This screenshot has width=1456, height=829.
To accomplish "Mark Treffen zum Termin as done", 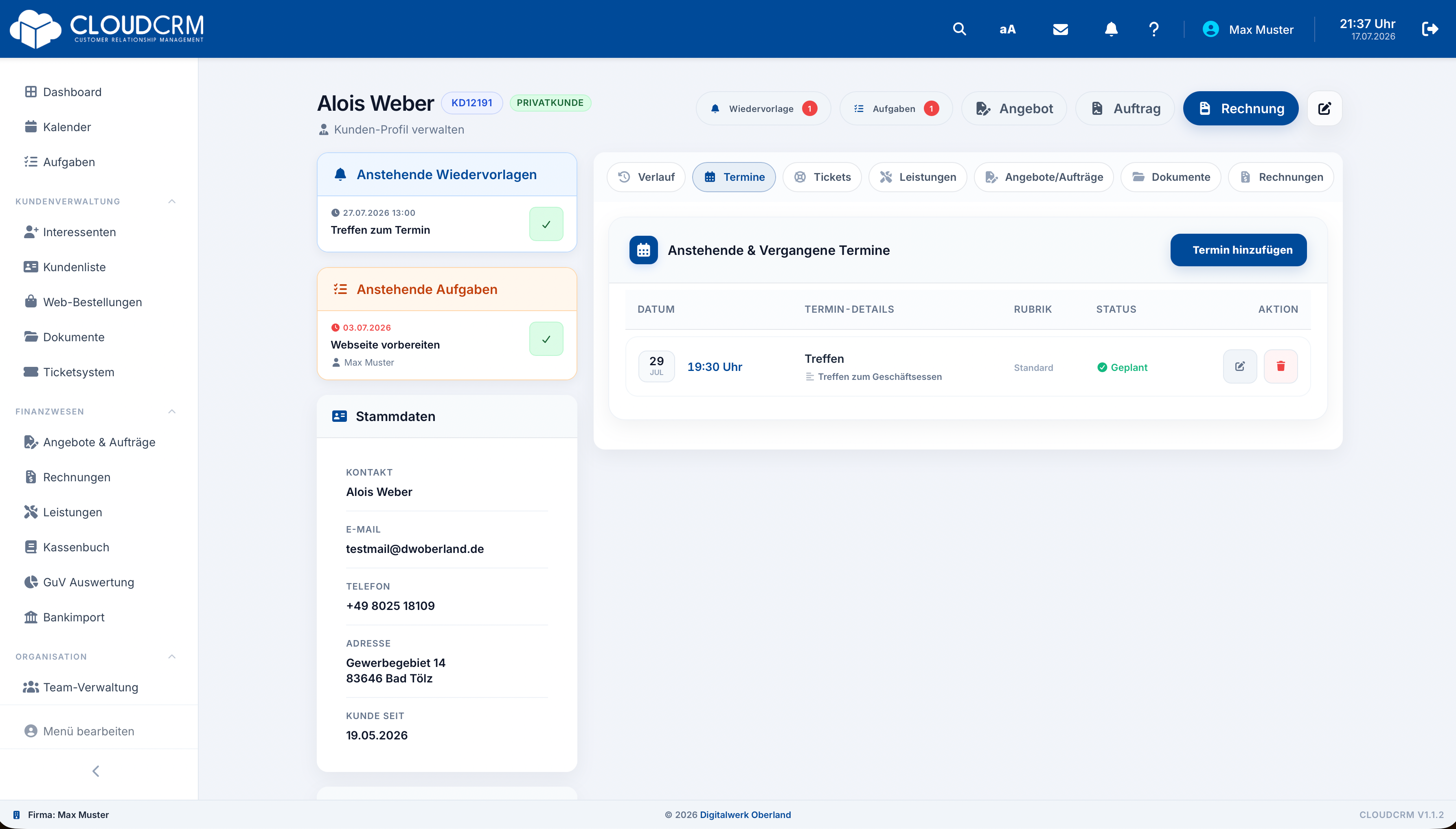I will coord(546,224).
